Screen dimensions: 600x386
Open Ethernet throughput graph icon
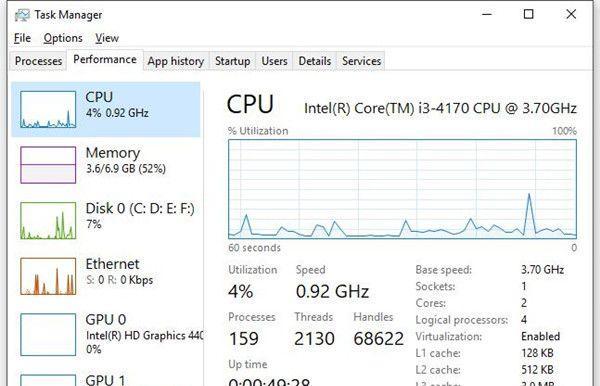click(48, 276)
